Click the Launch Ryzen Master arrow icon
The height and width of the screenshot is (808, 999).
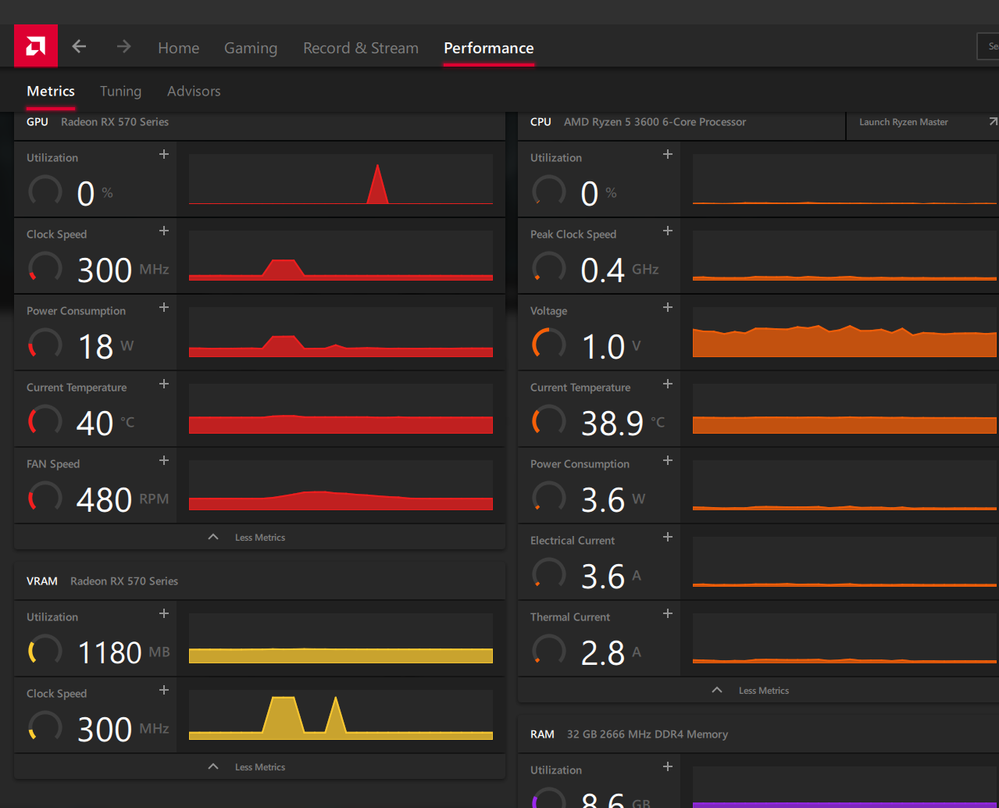click(x=993, y=121)
